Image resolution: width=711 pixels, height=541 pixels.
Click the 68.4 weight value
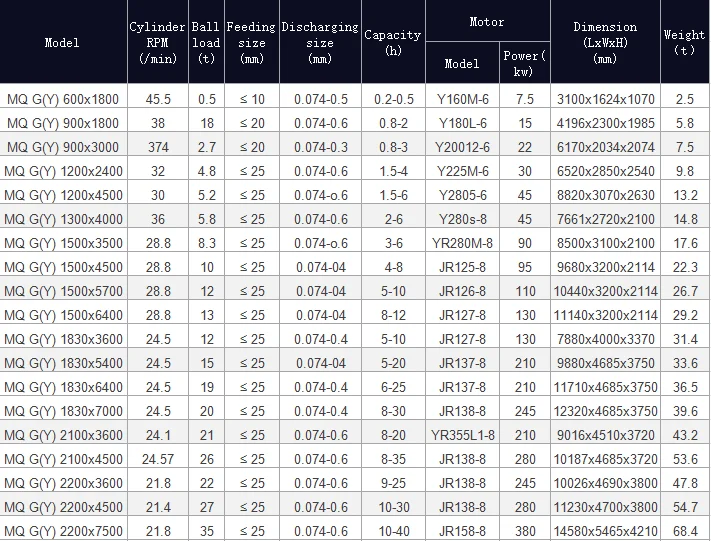[x=685, y=531]
